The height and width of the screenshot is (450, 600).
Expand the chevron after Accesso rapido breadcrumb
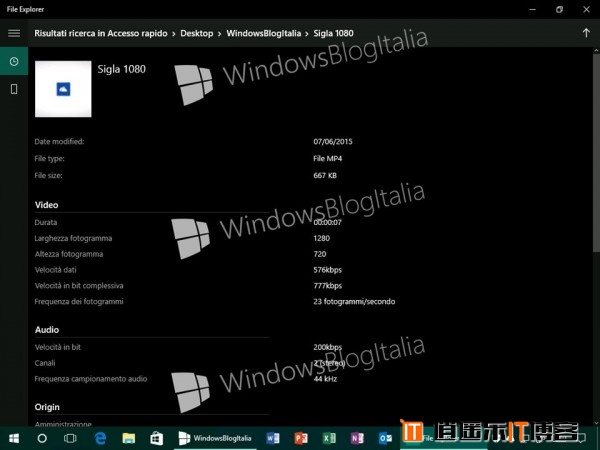174,34
